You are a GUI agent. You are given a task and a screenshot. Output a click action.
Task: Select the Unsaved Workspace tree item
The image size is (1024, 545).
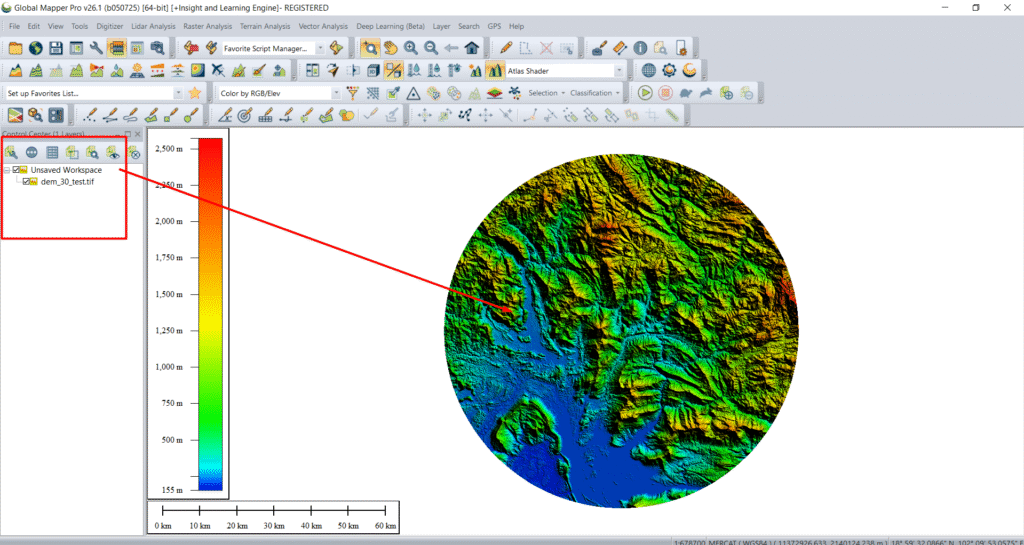point(66,170)
